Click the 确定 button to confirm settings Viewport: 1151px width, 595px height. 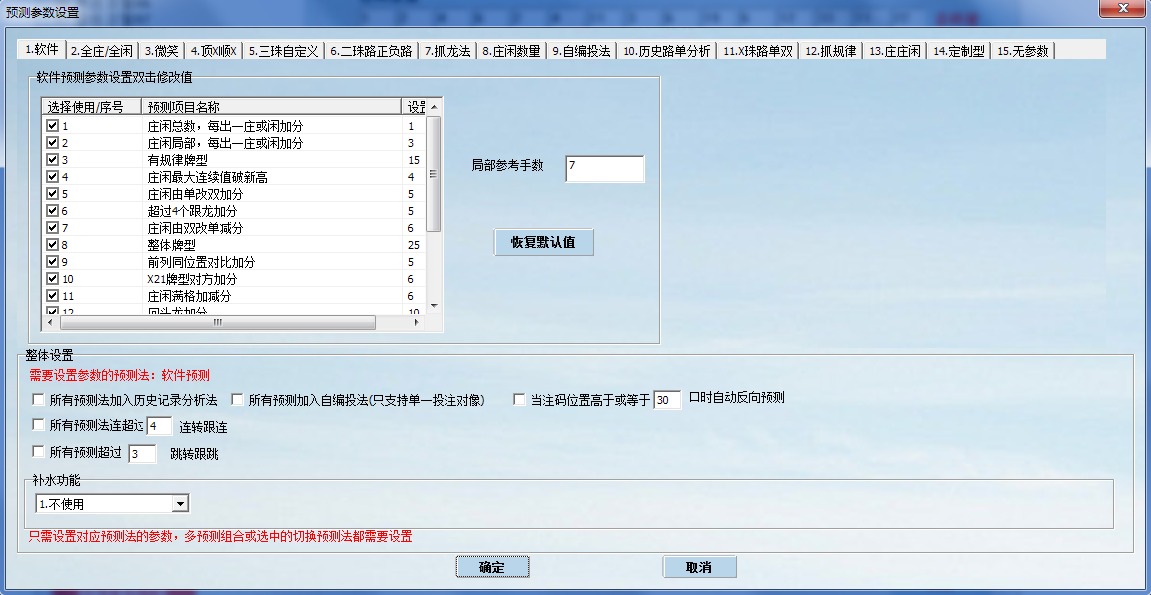tap(492, 566)
